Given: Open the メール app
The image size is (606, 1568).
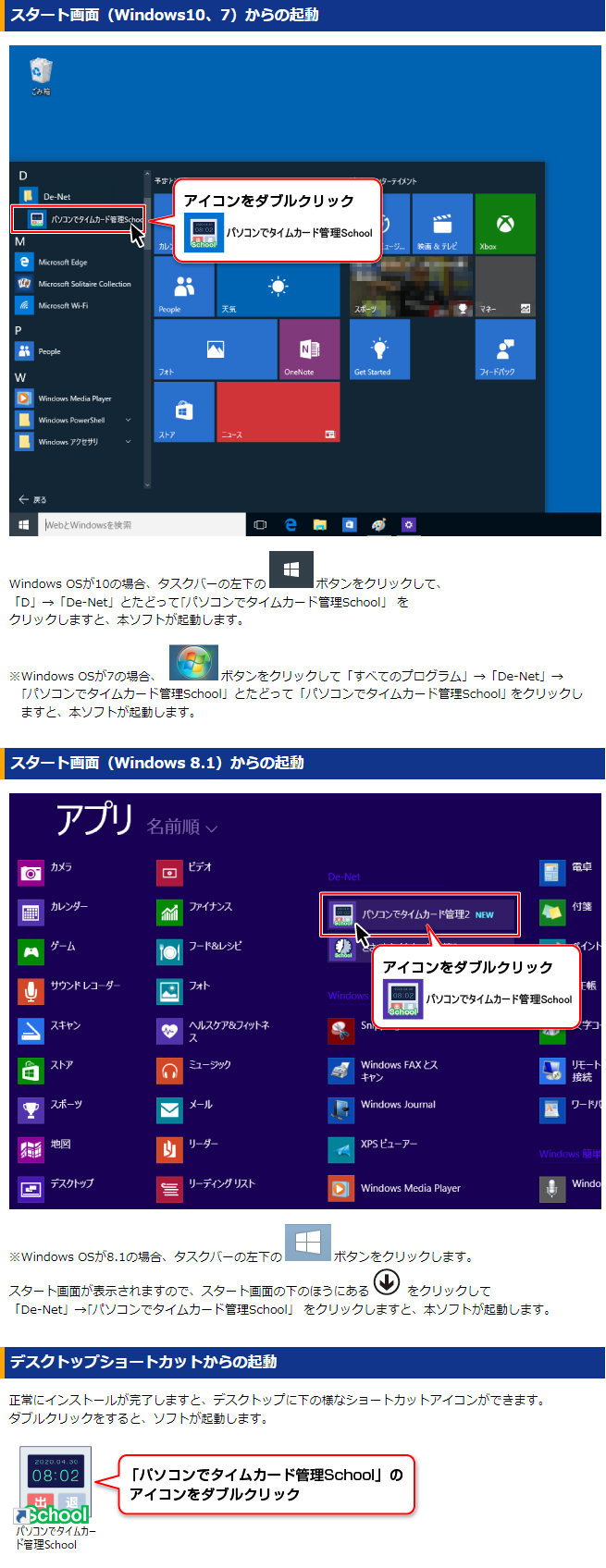Looking at the screenshot, I should (x=185, y=1110).
